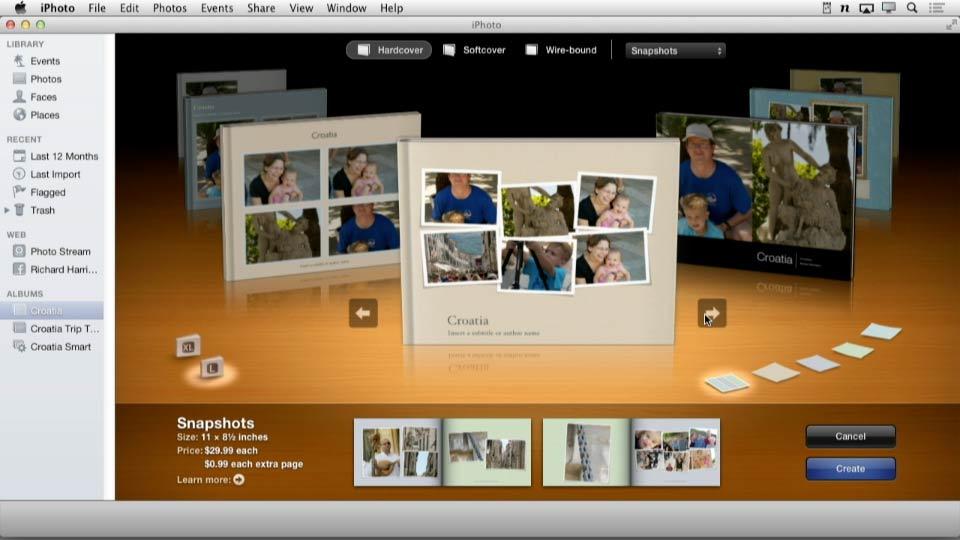This screenshot has width=960, height=540.
Task: Click Learn more arrow icon
Action: (x=239, y=479)
